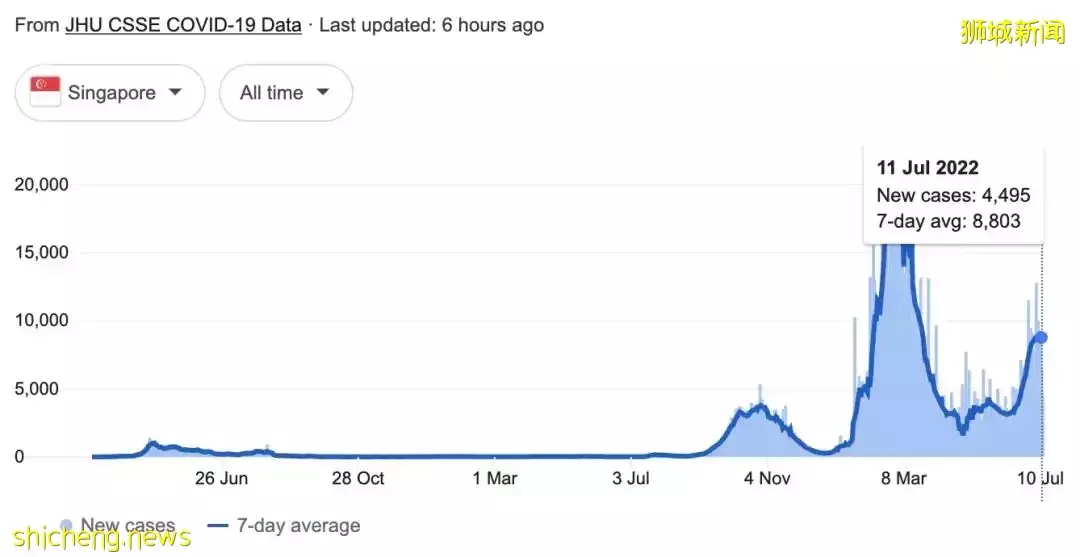
Task: Click the 10 Jul x-axis label
Action: pos(1042,478)
